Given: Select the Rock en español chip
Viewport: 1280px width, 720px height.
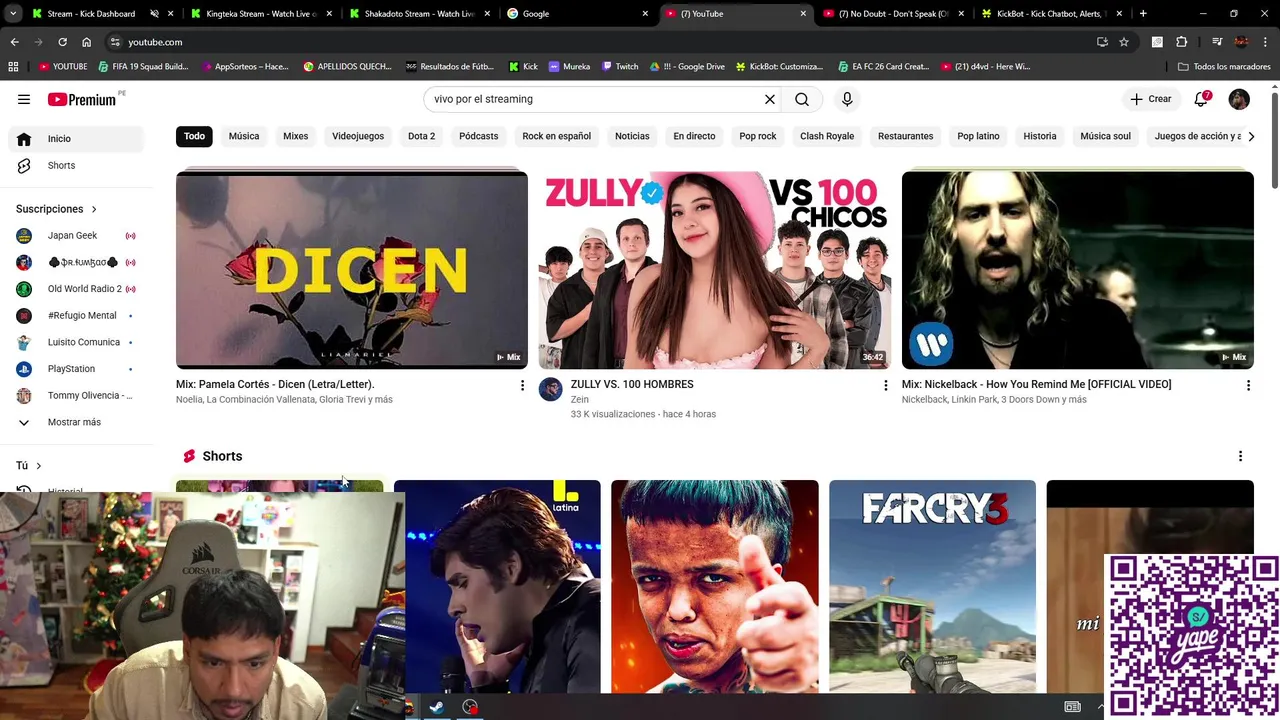Looking at the screenshot, I should [x=556, y=136].
